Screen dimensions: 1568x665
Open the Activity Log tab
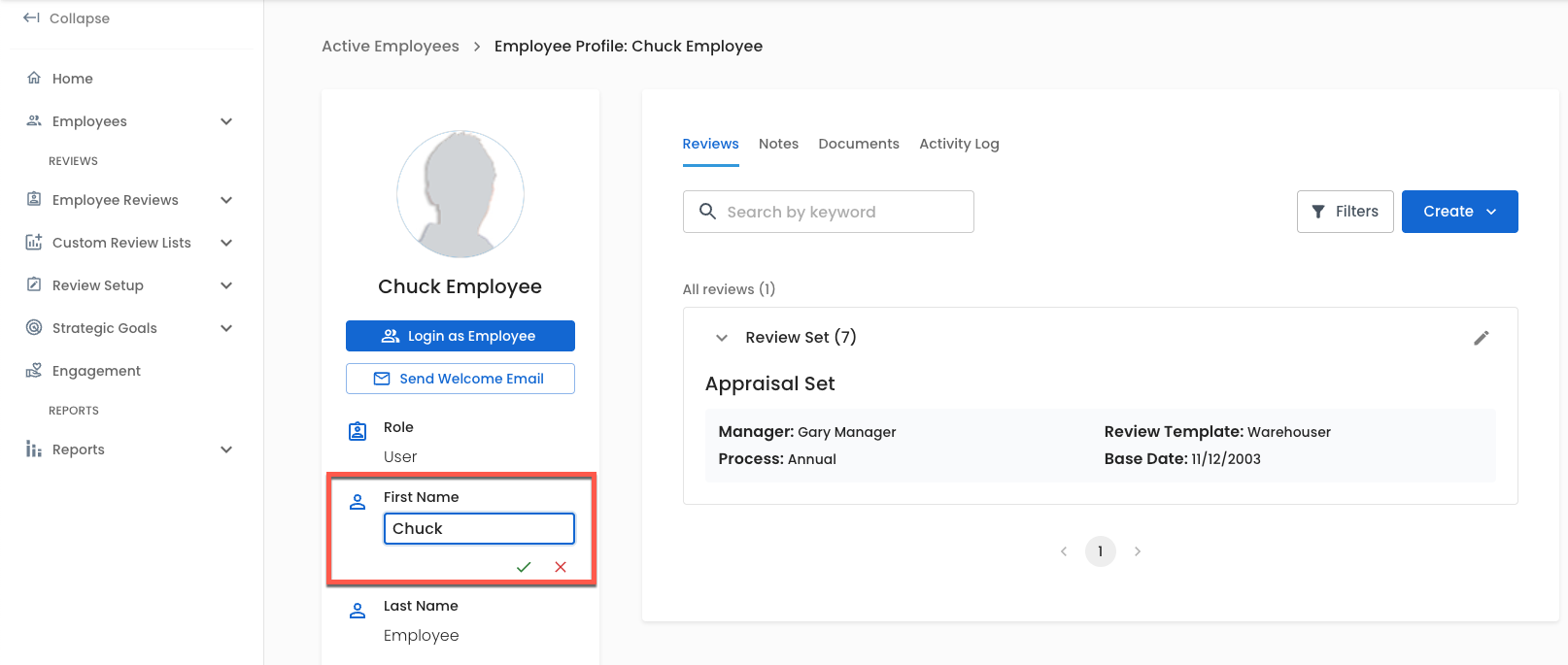pos(959,144)
